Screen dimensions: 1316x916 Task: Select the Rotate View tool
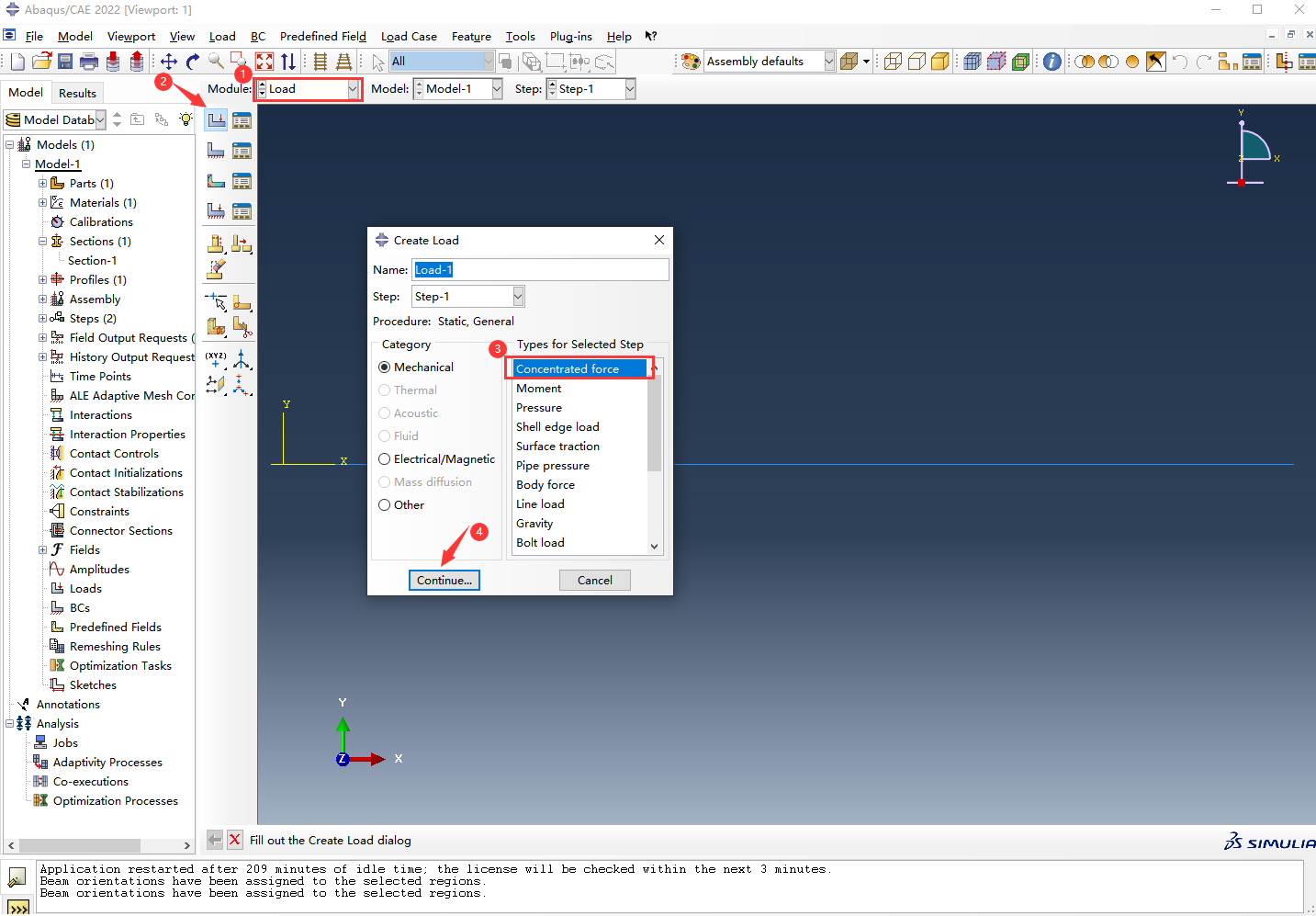coord(192,62)
